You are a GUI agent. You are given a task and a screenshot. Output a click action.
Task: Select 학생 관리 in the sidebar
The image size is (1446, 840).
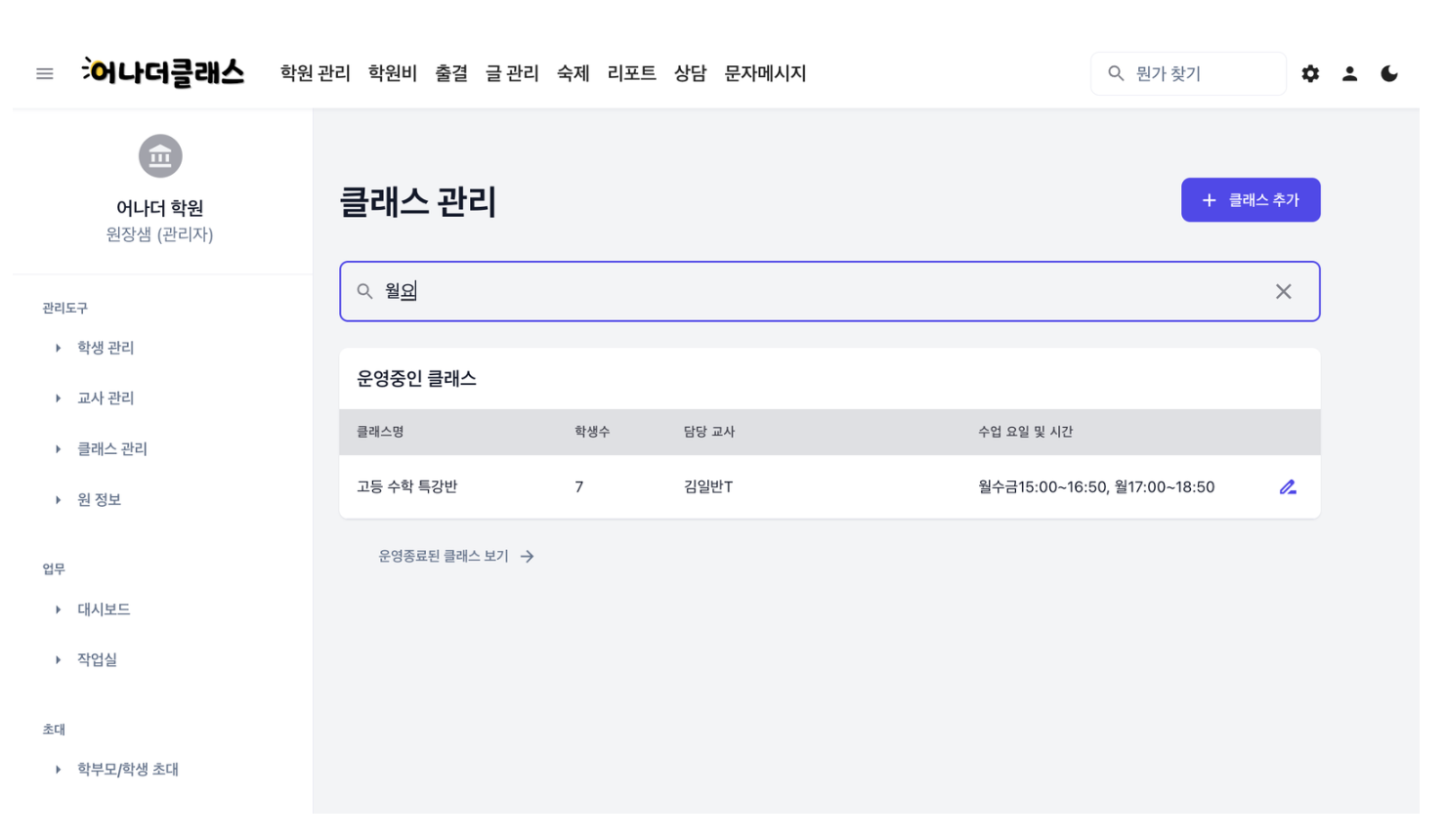pos(106,348)
